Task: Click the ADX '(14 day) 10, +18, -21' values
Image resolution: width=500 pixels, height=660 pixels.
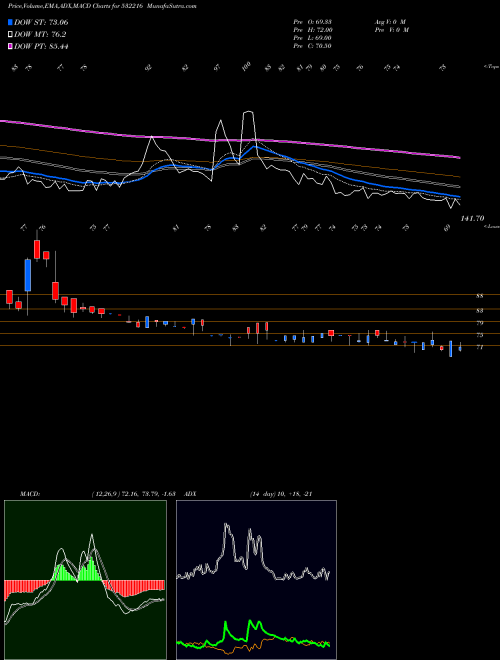Action: pos(281,494)
